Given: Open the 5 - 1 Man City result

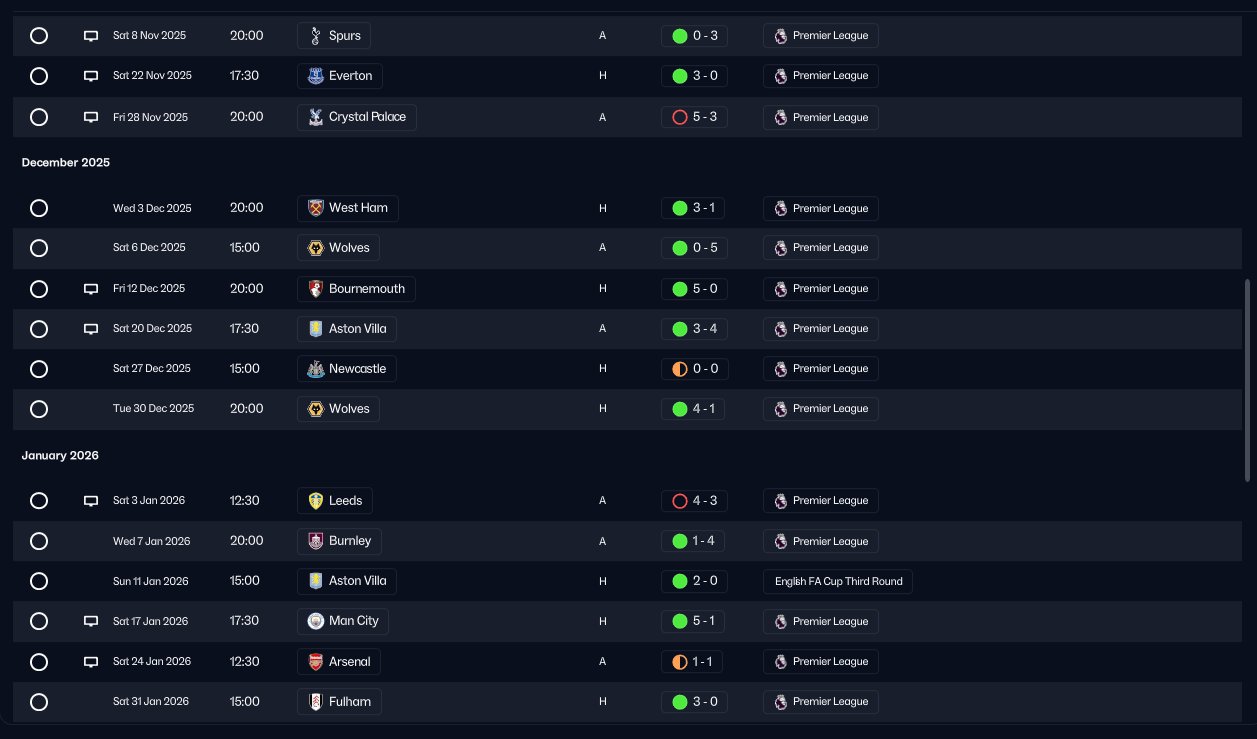Looking at the screenshot, I should click(x=695, y=621).
